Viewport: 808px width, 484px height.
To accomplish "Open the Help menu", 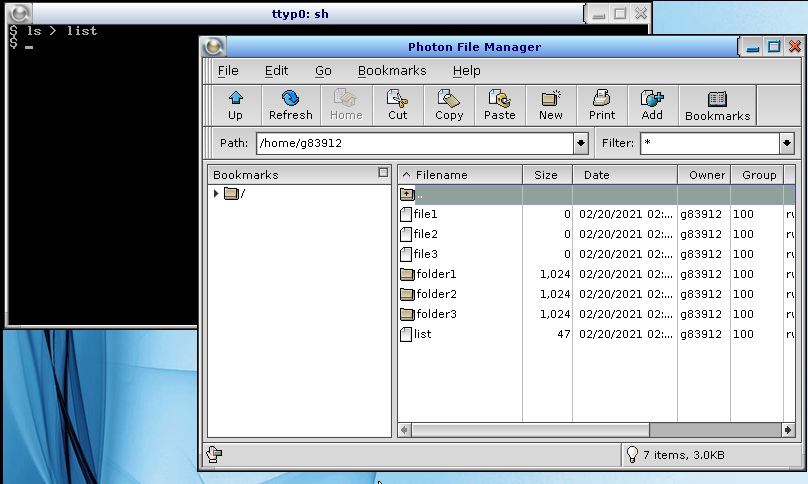I will 466,71.
